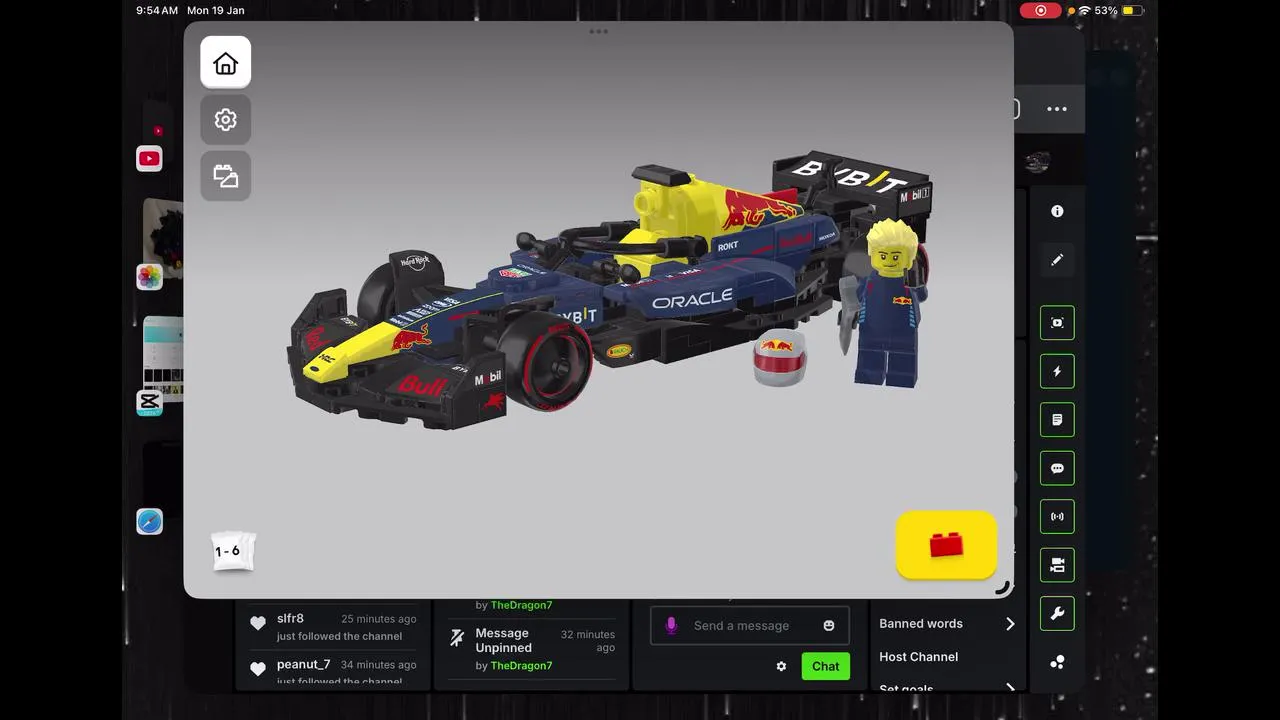This screenshot has height=720, width=1280.
Task: Select the Red Bull helmet piece
Action: 779,357
